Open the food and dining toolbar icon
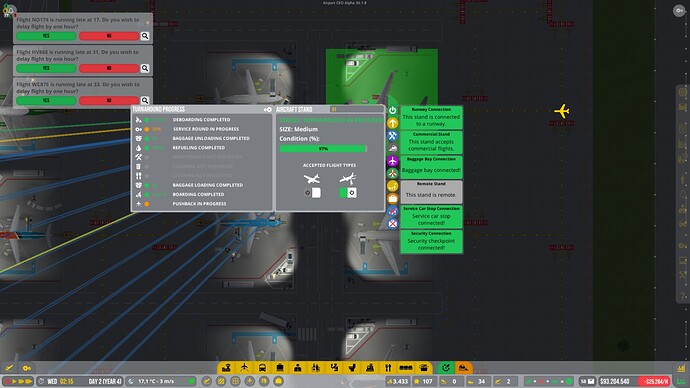Viewport: 690px width, 388px height. tap(388, 368)
